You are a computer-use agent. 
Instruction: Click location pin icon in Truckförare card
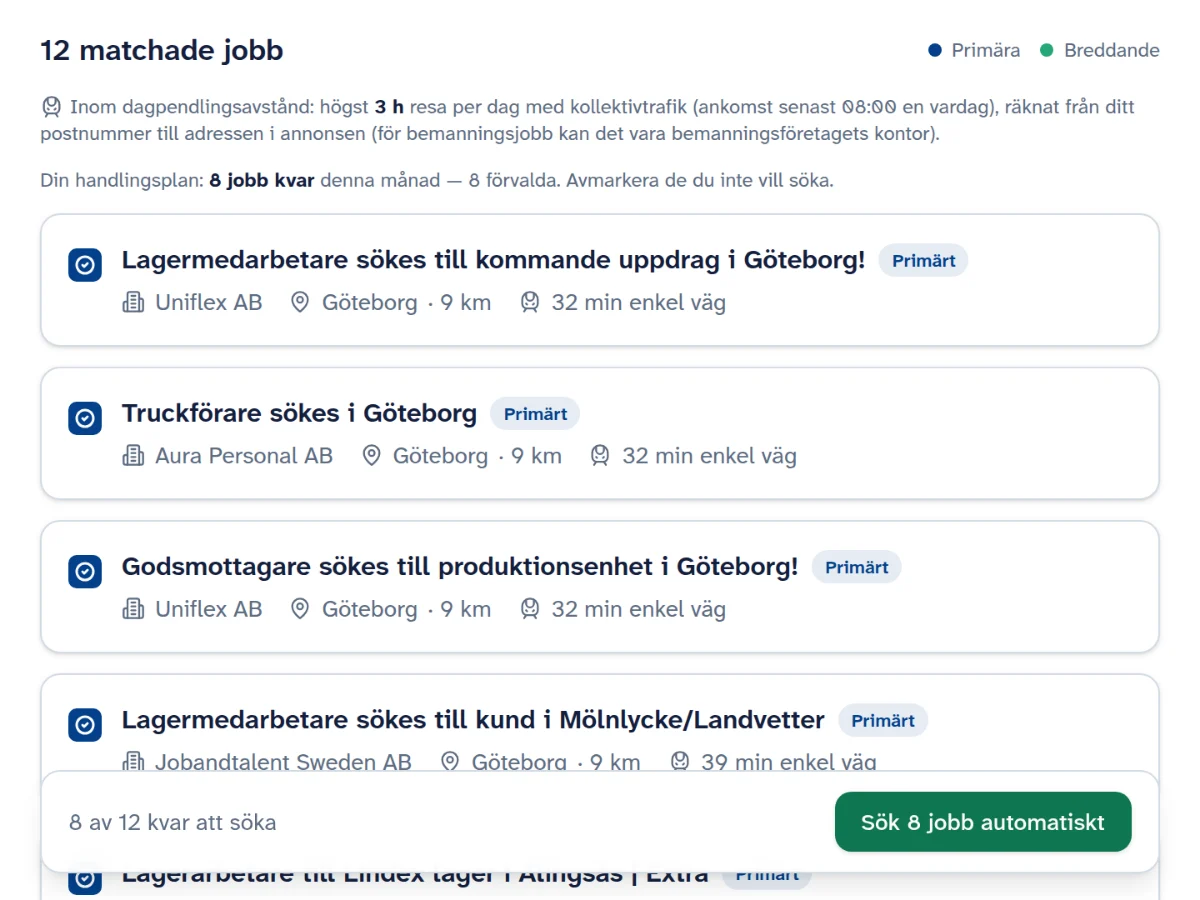[x=371, y=456]
